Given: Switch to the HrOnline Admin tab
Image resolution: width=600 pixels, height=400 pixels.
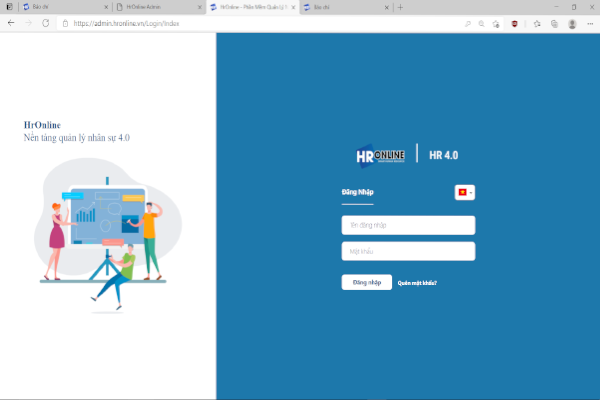Looking at the screenshot, I should 158,7.
